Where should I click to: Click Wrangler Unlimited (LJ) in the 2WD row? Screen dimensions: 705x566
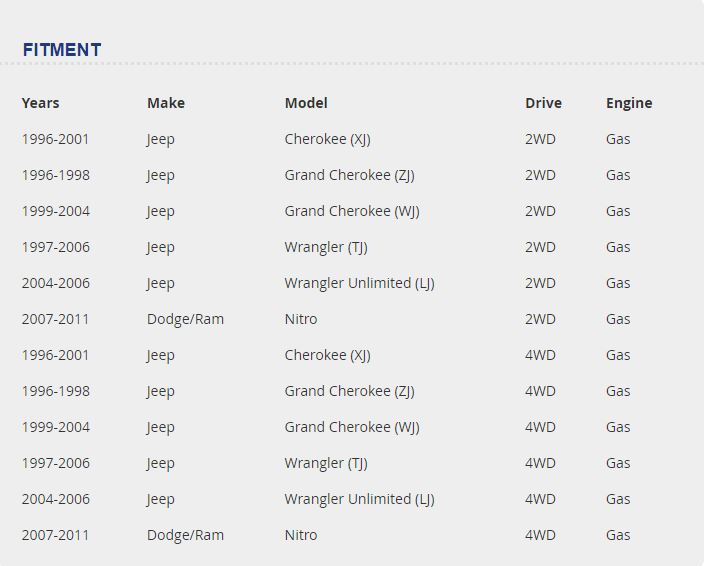359,283
